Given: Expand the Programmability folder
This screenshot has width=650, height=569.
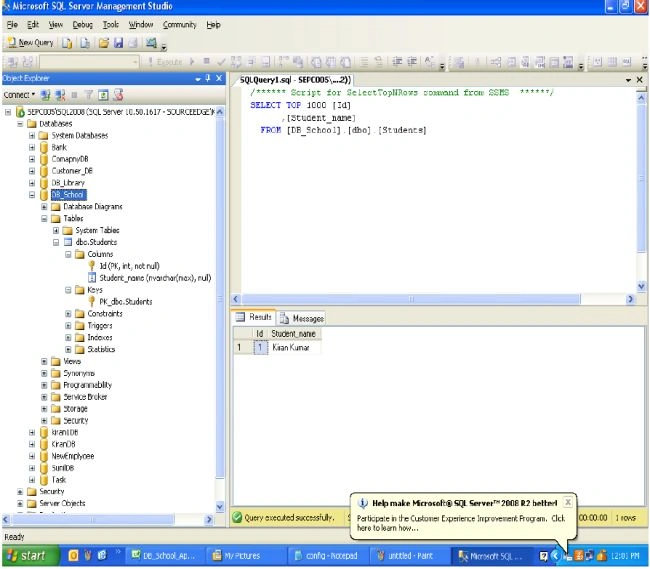Looking at the screenshot, I should pos(44,385).
